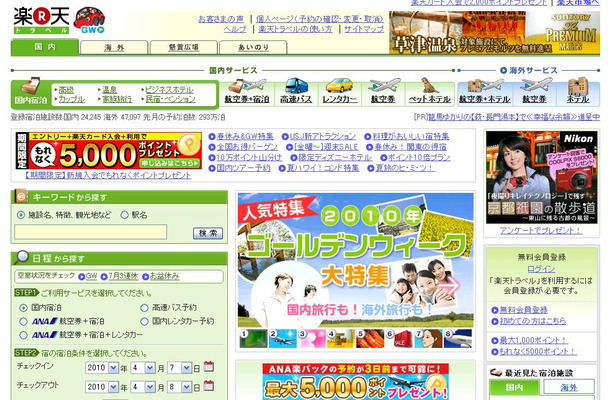Select feature thumbnail number 5
The image size is (610, 400).
point(370,338)
